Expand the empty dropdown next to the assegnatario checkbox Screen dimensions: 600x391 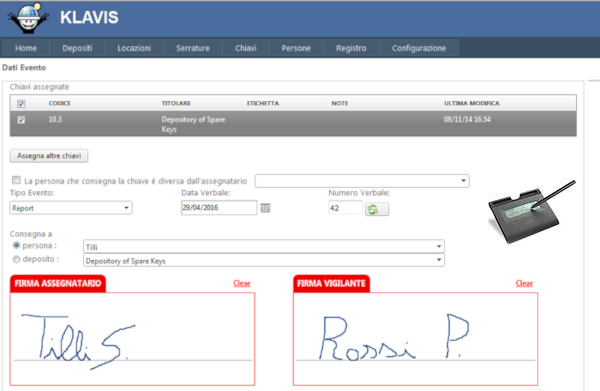tap(362, 181)
